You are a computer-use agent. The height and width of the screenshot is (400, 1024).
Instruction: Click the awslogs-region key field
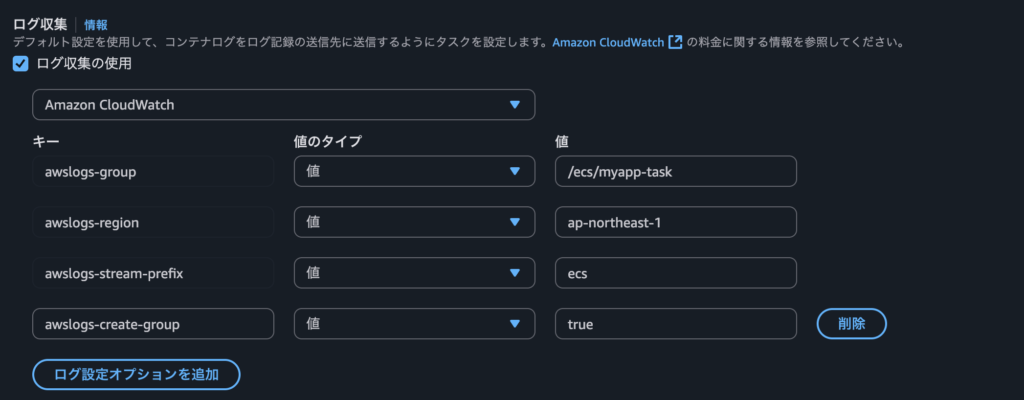click(153, 222)
